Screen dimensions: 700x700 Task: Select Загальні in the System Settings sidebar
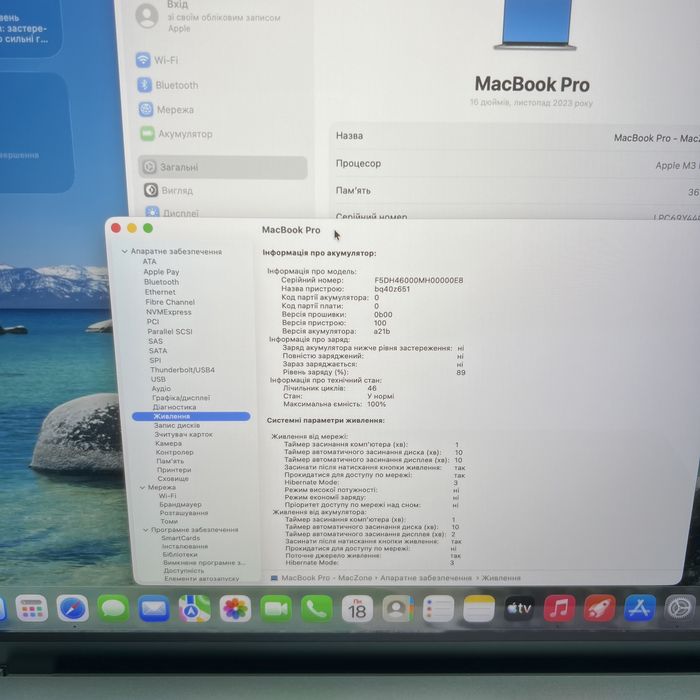point(222,167)
